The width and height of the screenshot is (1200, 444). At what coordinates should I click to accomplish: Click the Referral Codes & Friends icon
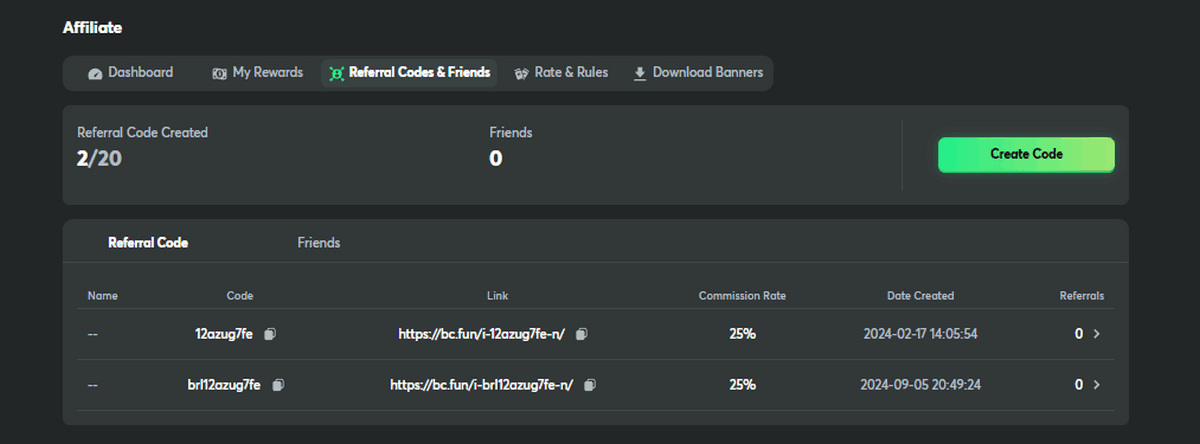(336, 74)
